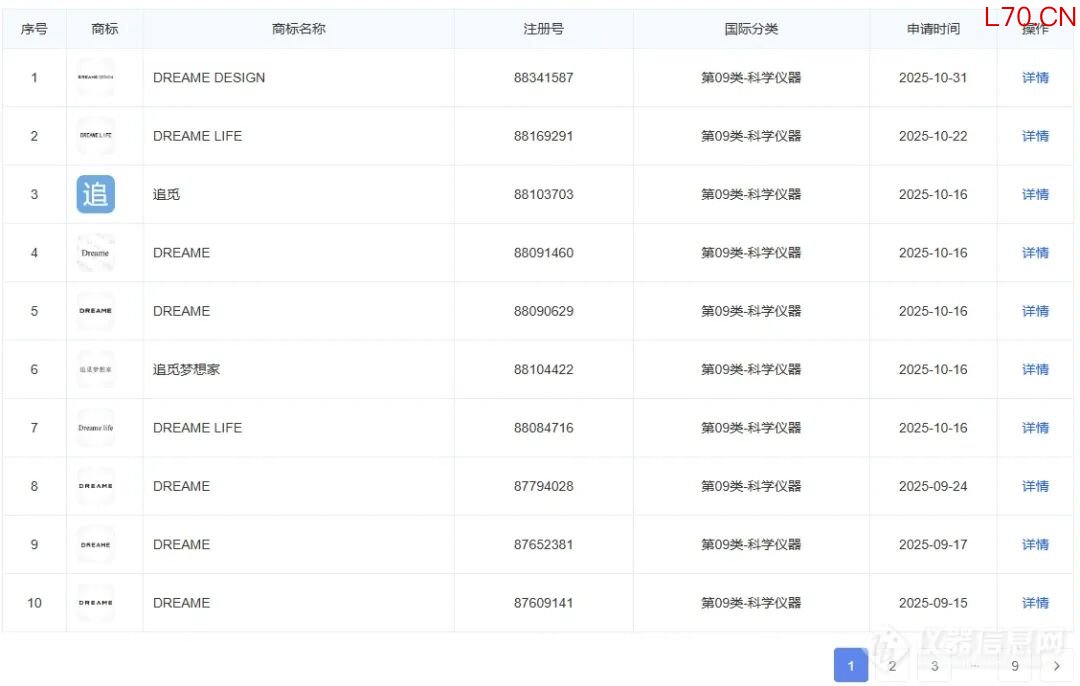Viewport: 1080px width, 686px height.
Task: View 详情 for the 追觅 trademark row
Action: pyautogui.click(x=1035, y=195)
